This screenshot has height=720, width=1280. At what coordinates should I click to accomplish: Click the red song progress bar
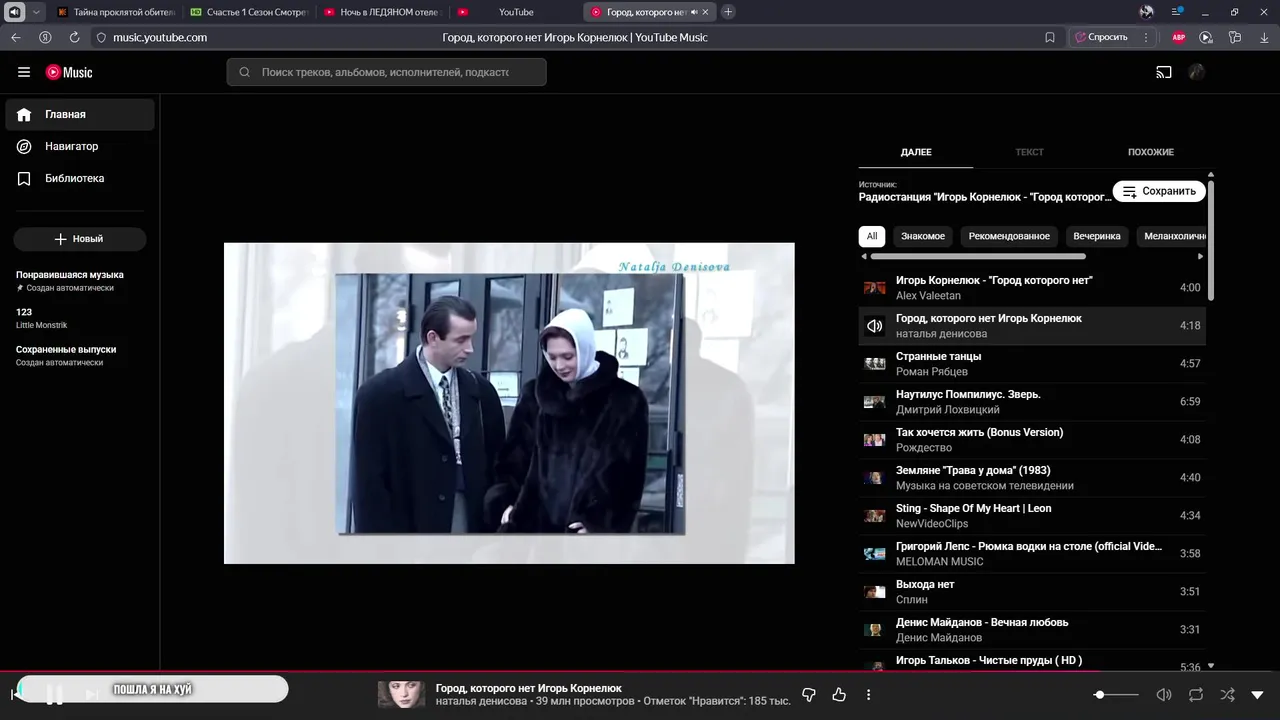(640, 672)
